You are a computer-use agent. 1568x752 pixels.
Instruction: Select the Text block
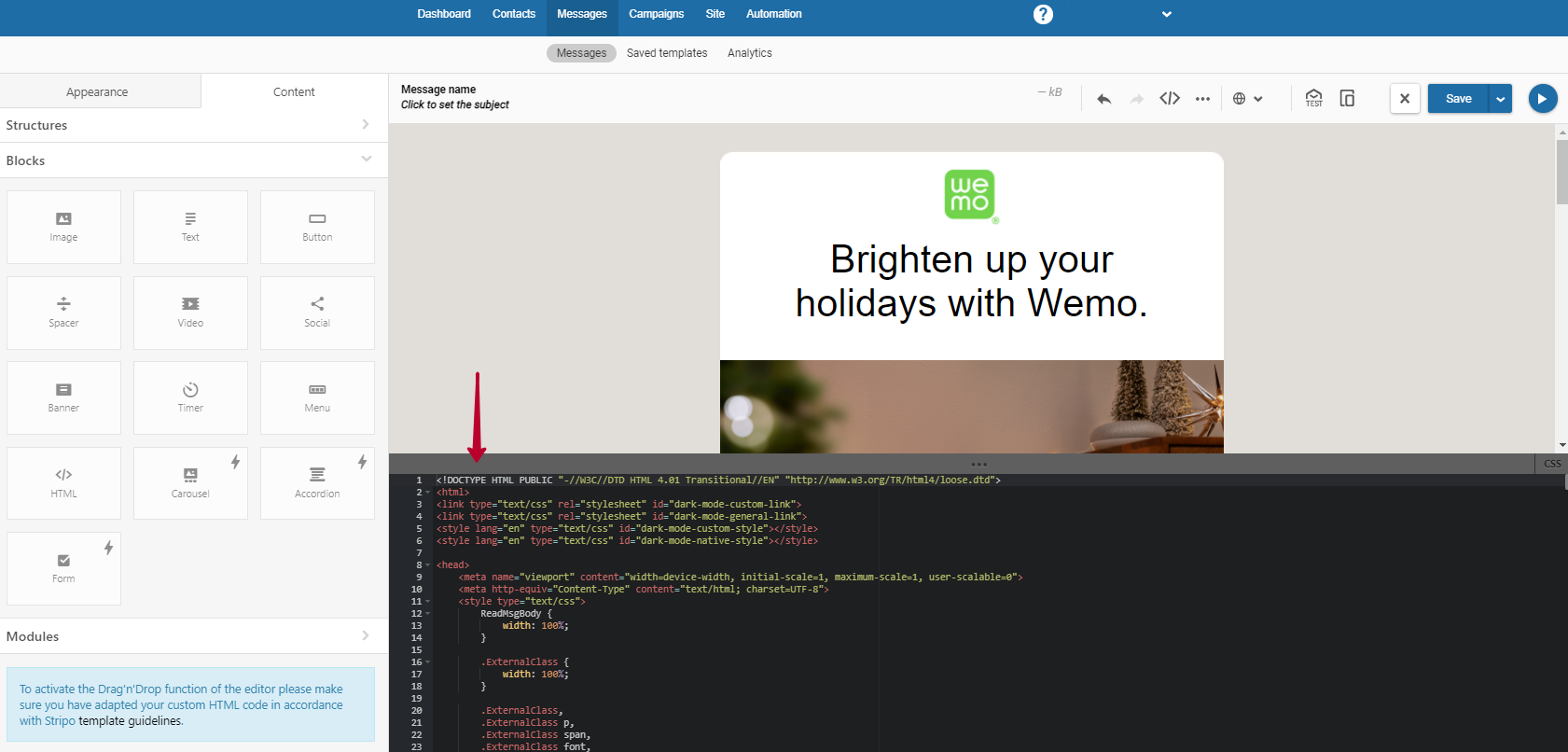click(190, 227)
